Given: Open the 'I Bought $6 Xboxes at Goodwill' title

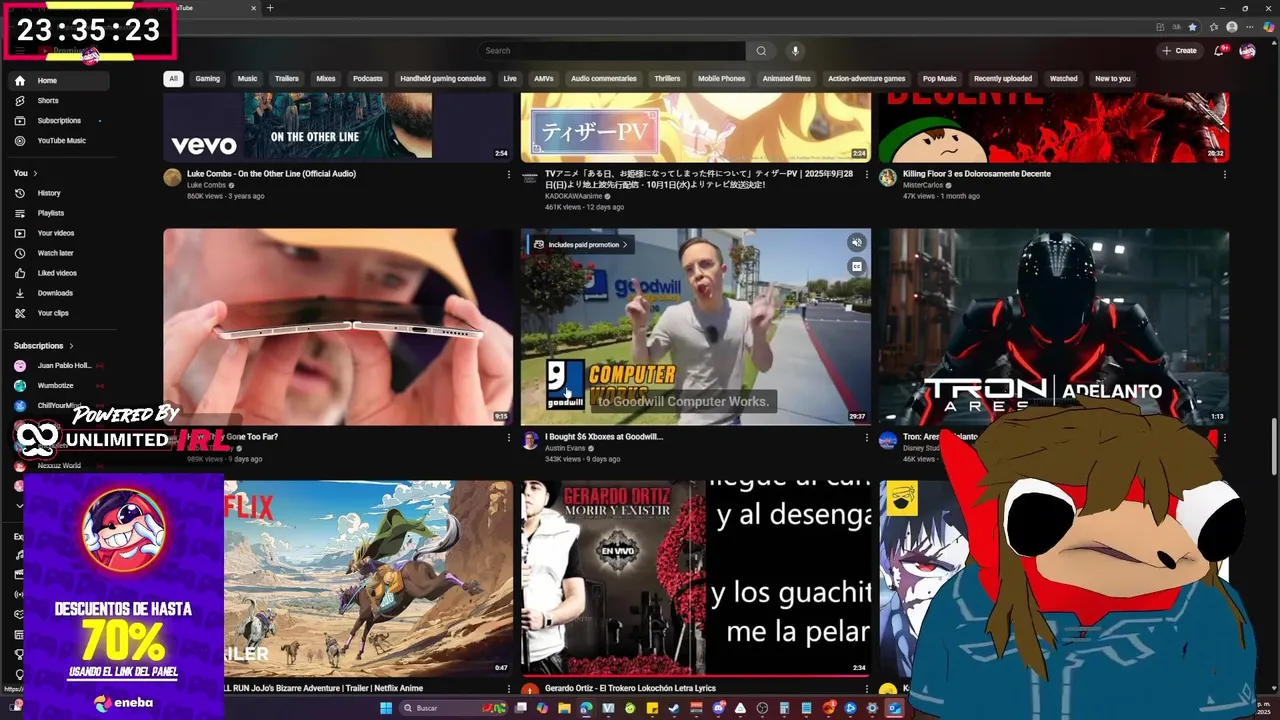Looking at the screenshot, I should coord(604,437).
